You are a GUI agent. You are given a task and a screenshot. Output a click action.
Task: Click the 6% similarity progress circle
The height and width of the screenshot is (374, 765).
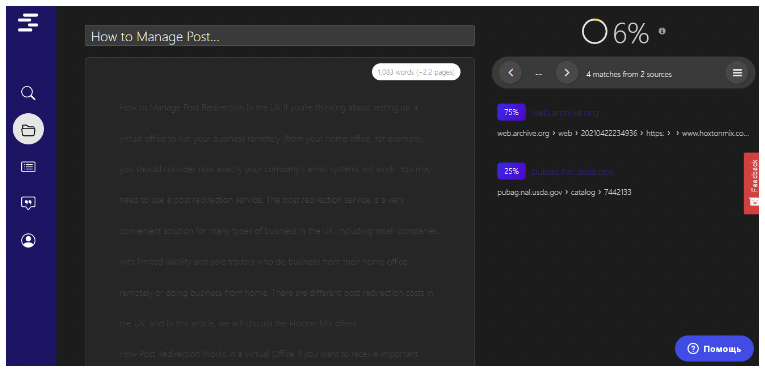point(594,31)
